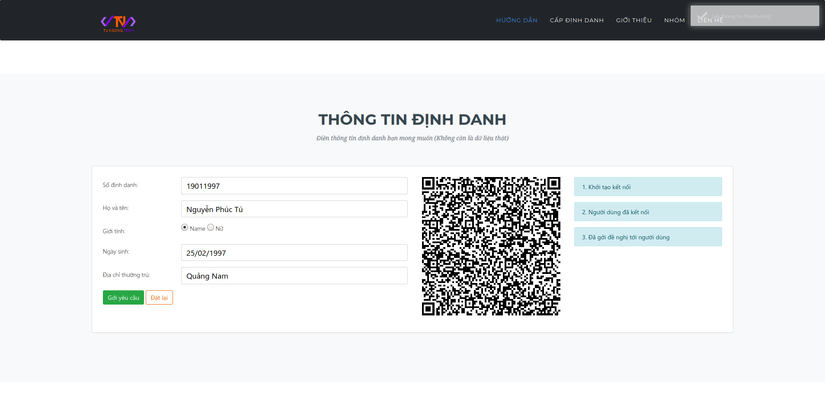Submit with the Gởi yêu cầu button
The height and width of the screenshot is (409, 825).
click(123, 298)
